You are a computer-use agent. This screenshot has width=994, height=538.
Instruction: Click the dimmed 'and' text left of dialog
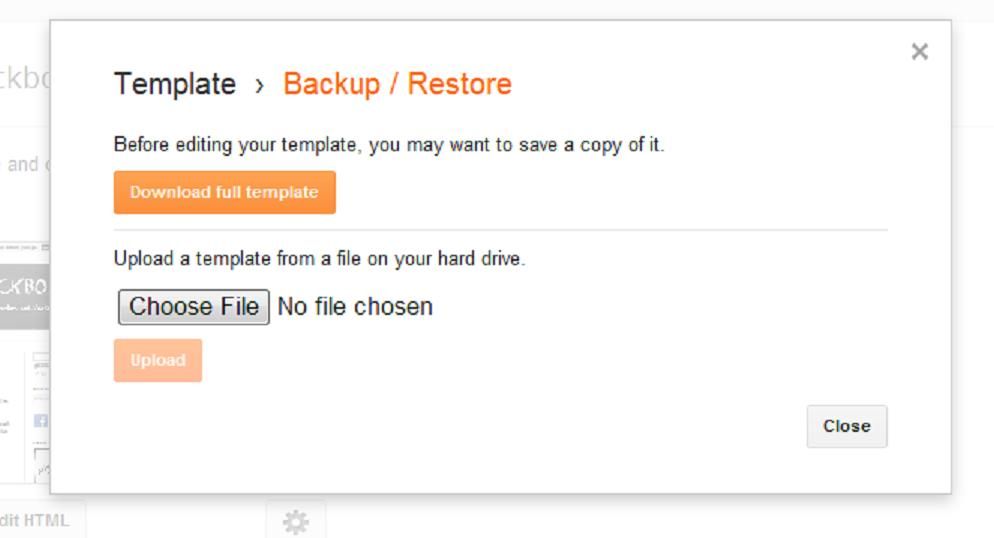pos(23,164)
